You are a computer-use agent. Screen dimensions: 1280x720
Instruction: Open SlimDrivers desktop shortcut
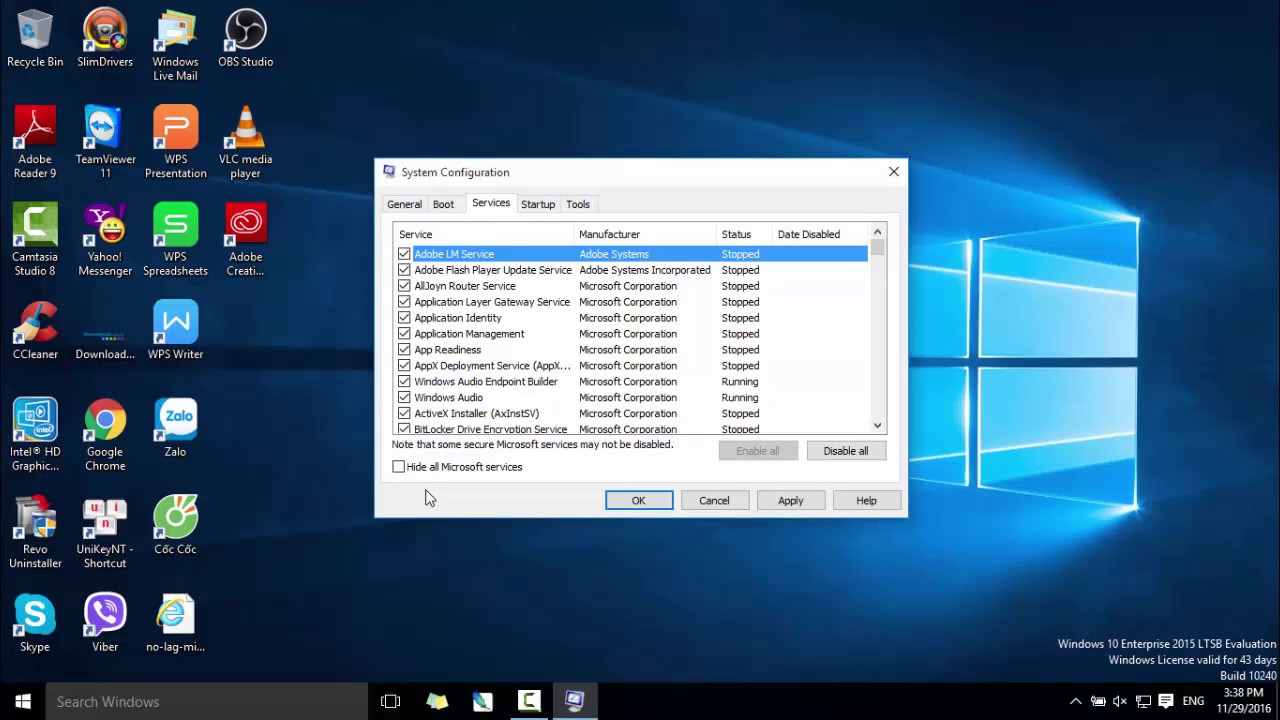[105, 39]
